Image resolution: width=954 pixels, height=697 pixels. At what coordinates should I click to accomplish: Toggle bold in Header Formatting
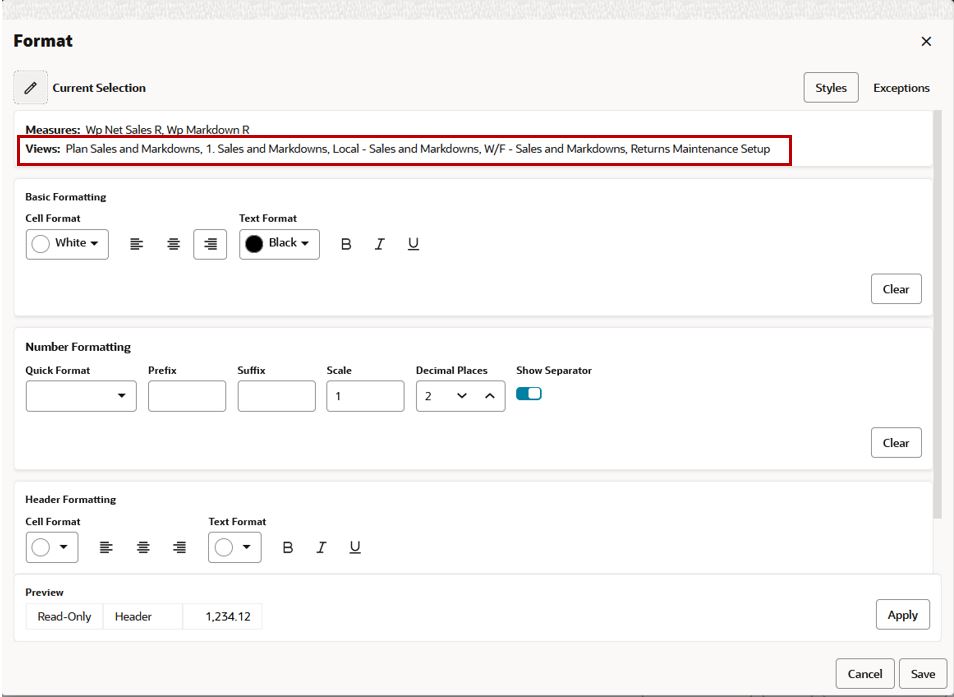tap(288, 547)
